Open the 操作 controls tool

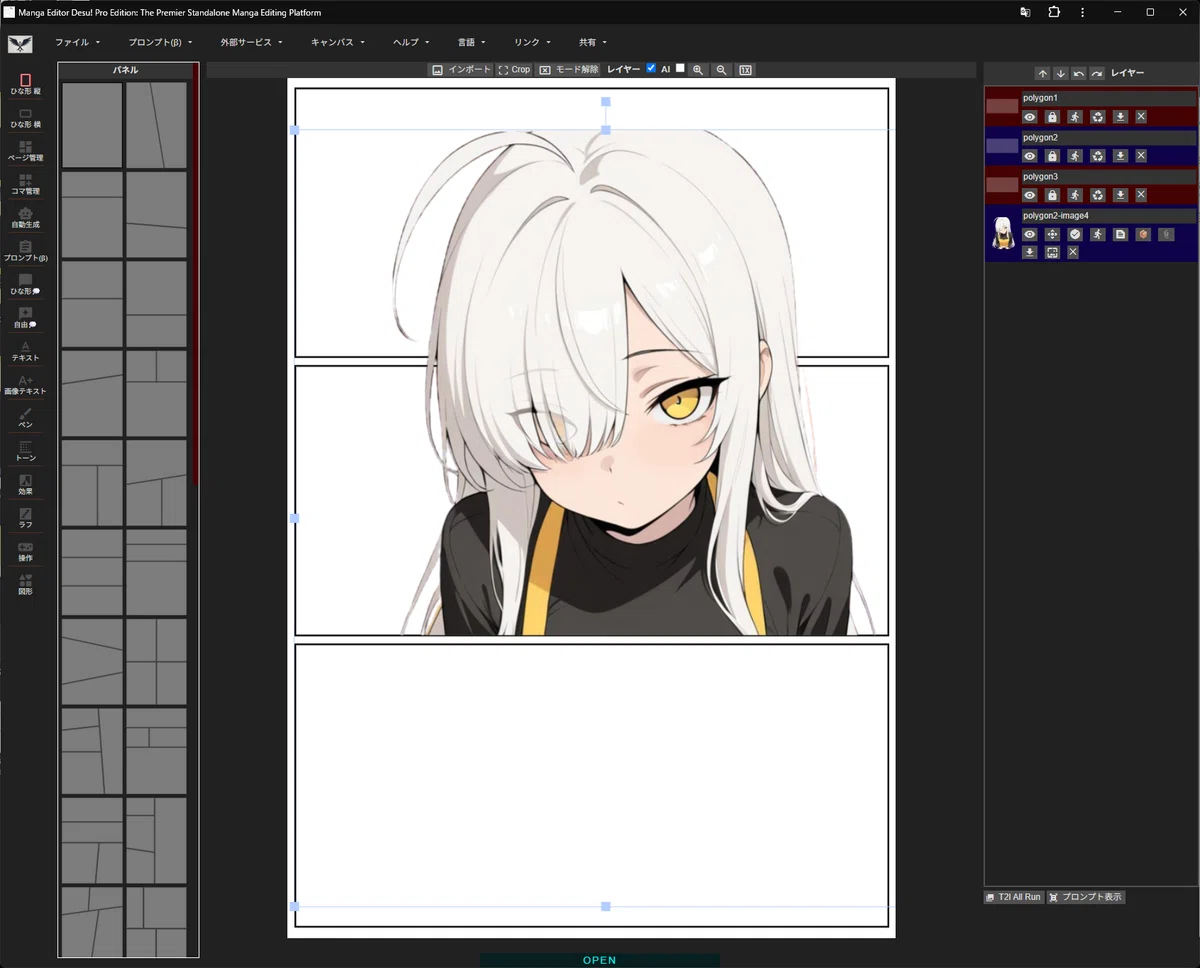(25, 551)
